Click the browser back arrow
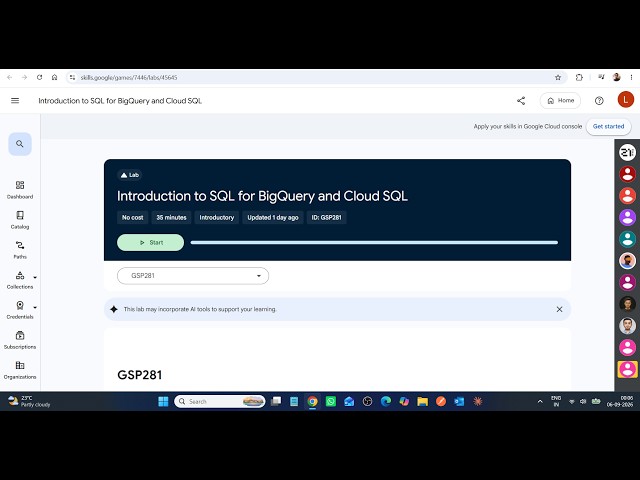This screenshot has height=480, width=640. point(9,77)
